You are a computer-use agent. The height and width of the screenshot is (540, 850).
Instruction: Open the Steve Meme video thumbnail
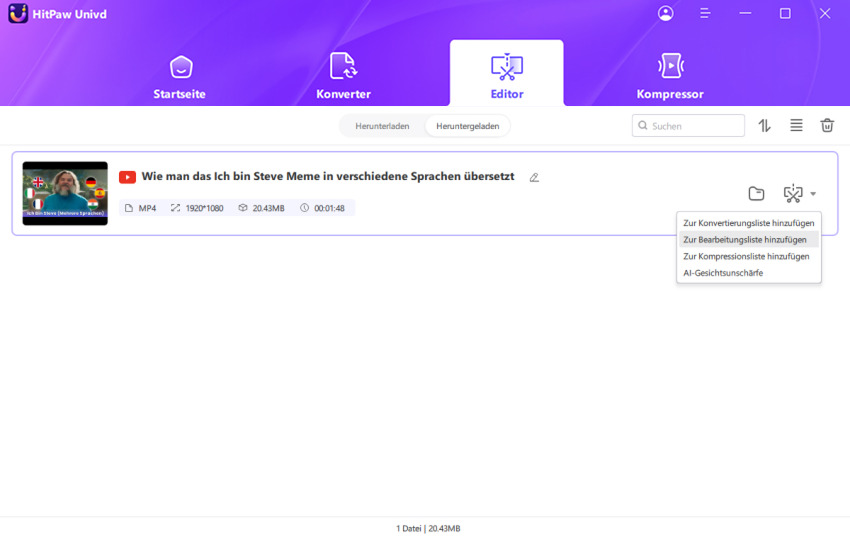(65, 193)
